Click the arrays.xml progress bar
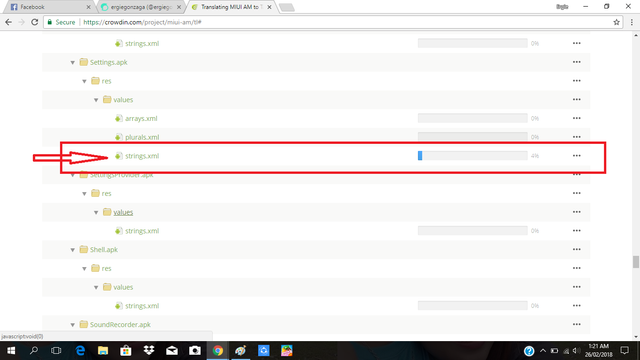 pyautogui.click(x=473, y=118)
